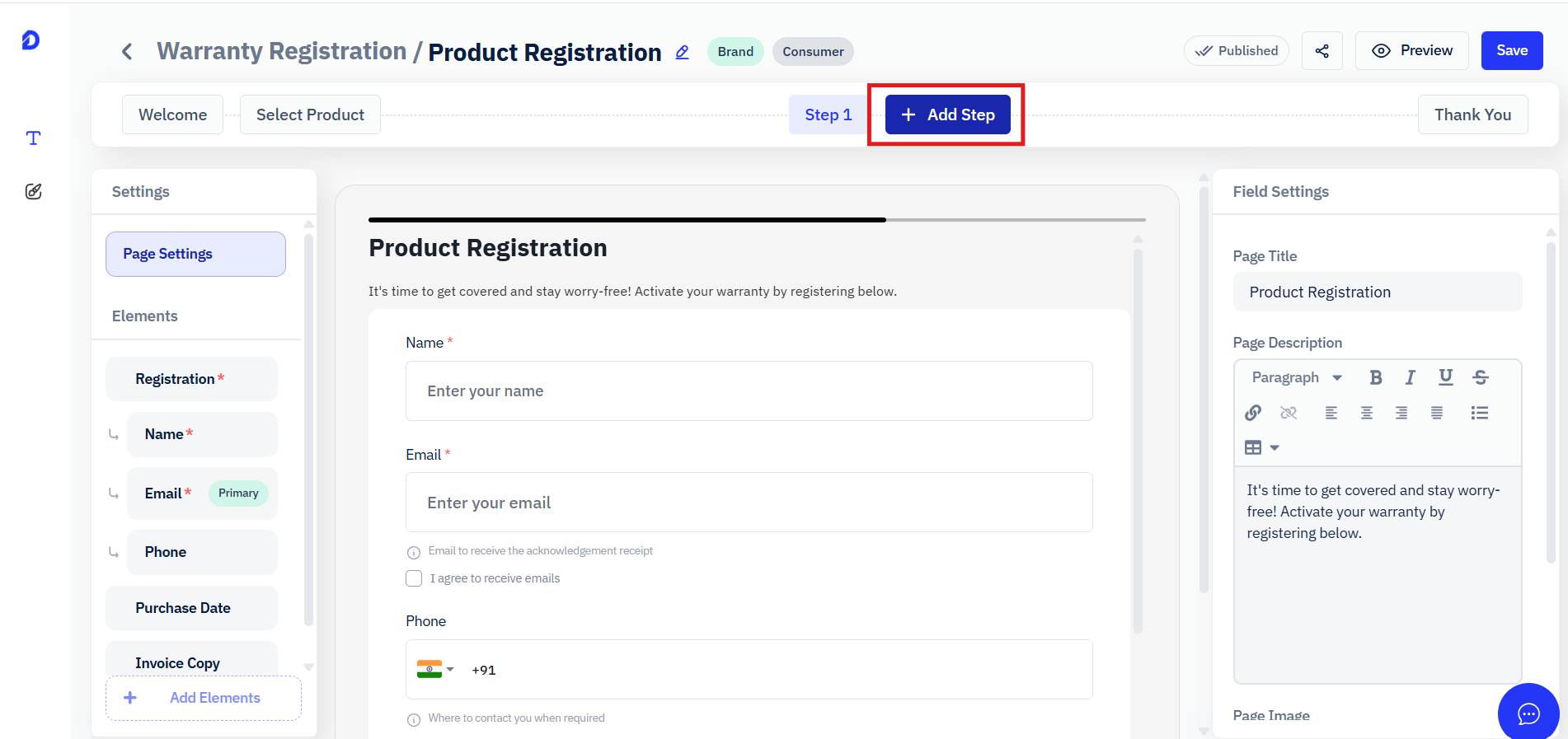This screenshot has width=1568, height=739.
Task: Apply Underline formatting in the editor
Action: [x=1445, y=377]
